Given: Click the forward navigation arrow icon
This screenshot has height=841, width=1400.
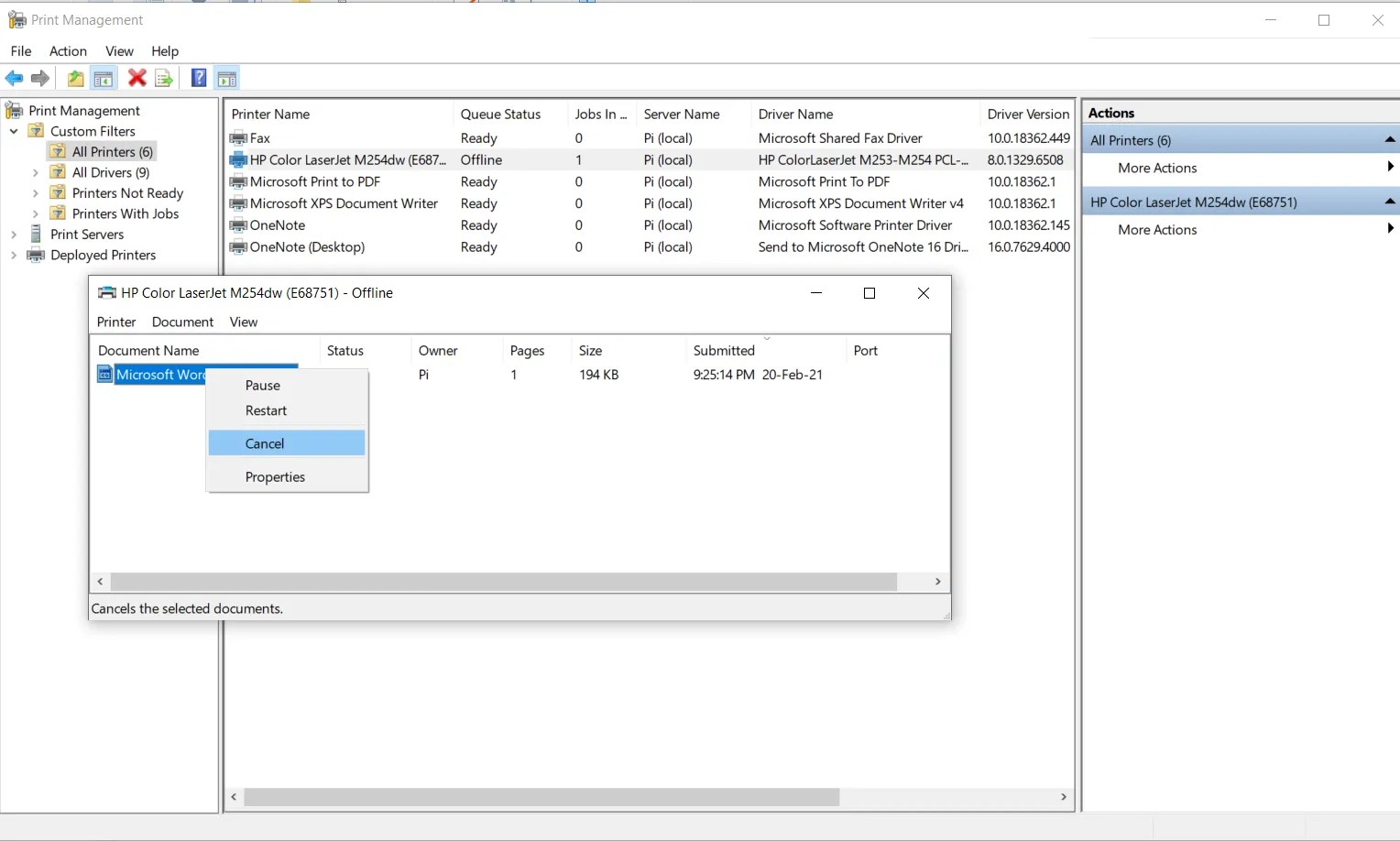Looking at the screenshot, I should click(40, 78).
